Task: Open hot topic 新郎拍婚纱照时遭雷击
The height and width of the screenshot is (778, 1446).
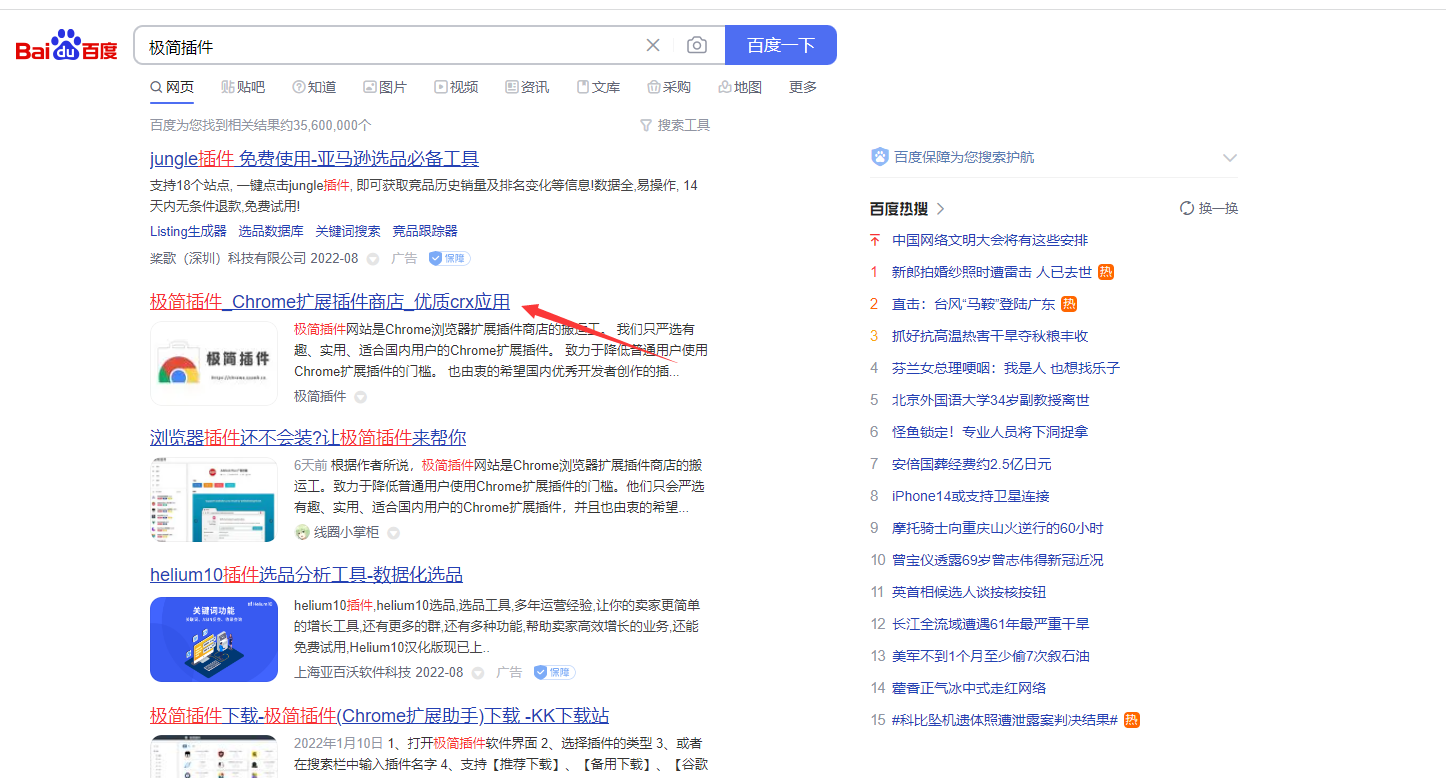Action: 992,272
